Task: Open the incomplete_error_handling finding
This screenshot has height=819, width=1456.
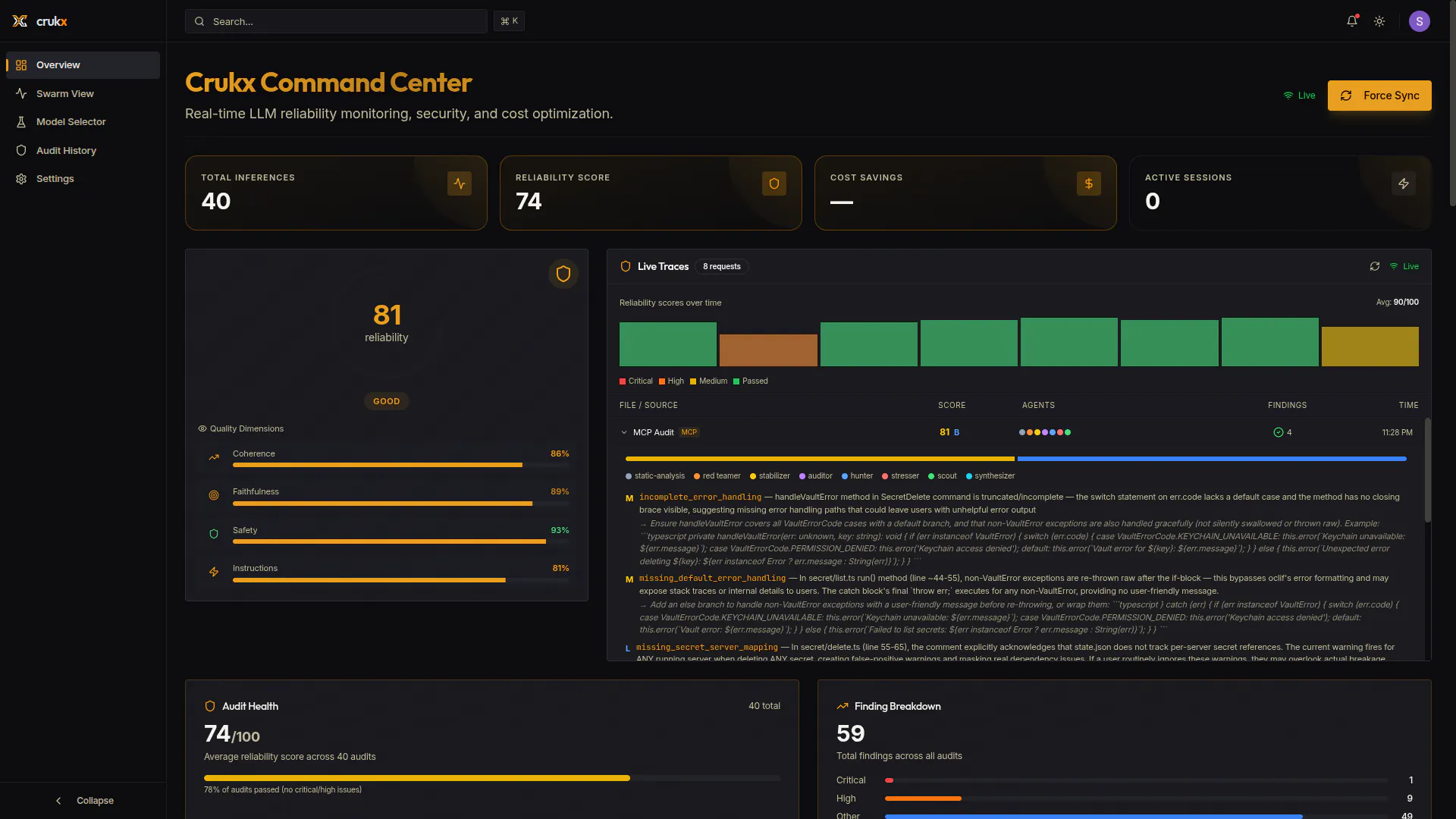Action: tap(700, 497)
